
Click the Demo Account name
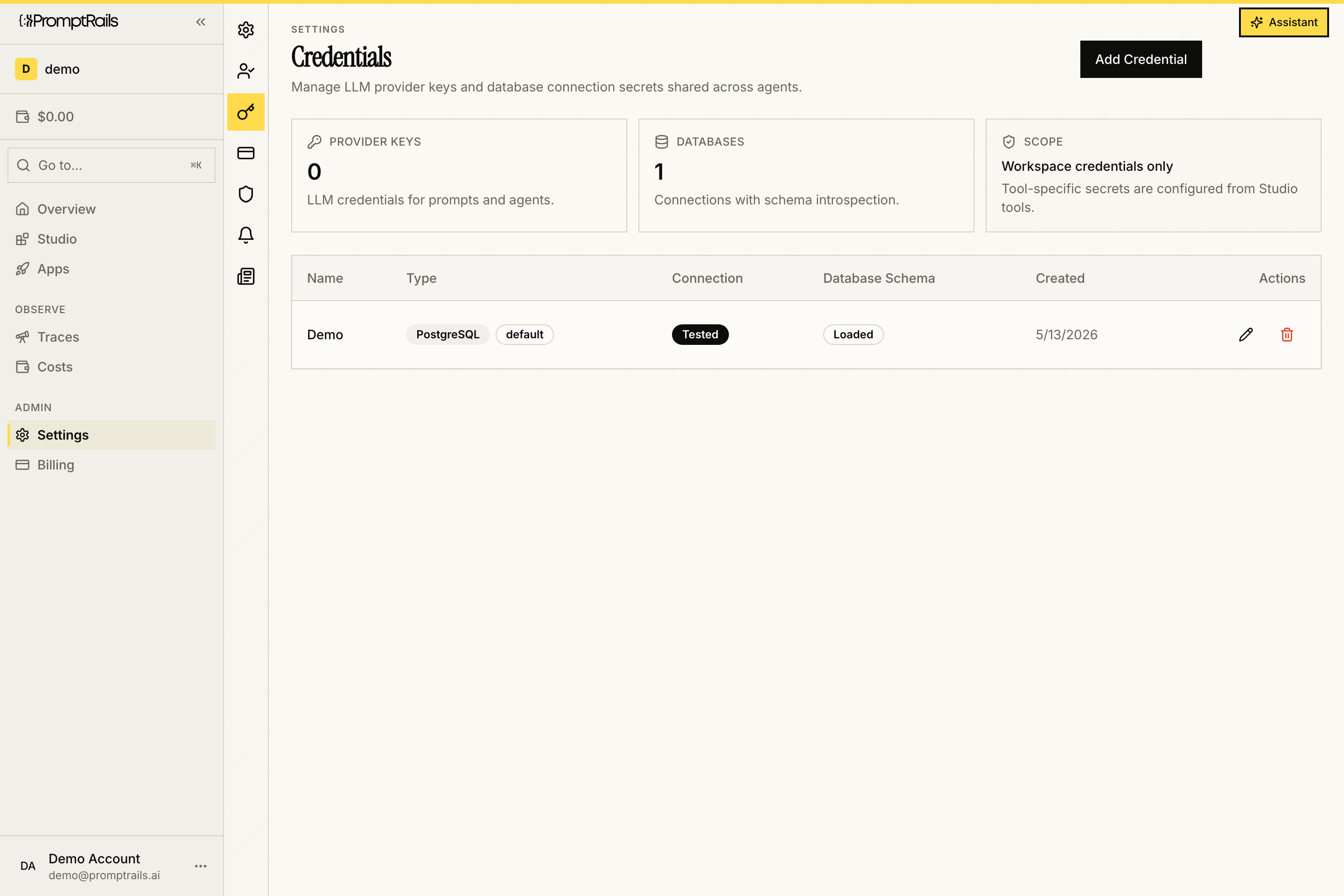coord(94,858)
